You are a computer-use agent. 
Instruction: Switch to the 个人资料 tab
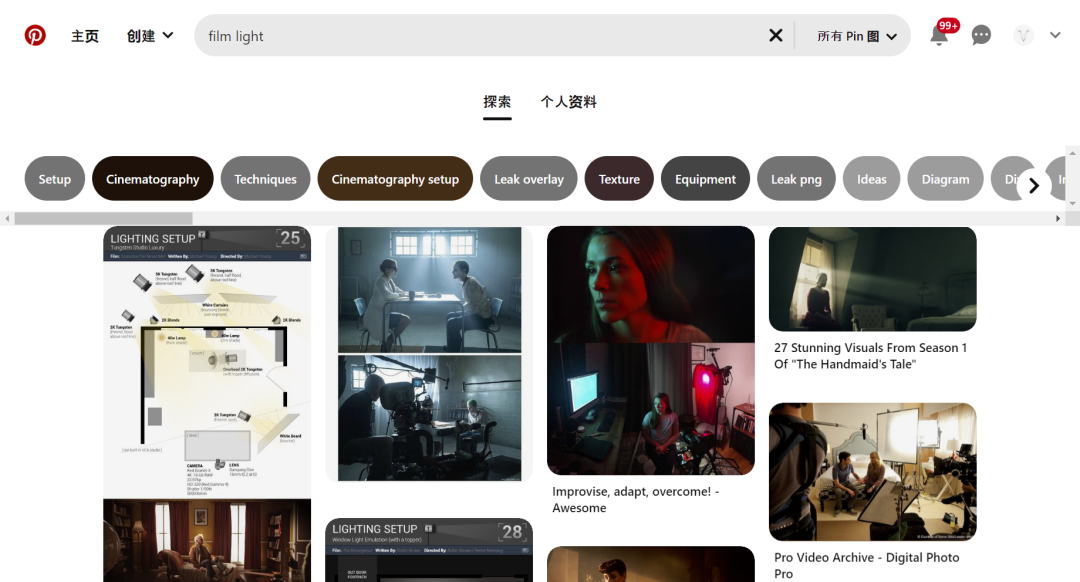point(568,102)
